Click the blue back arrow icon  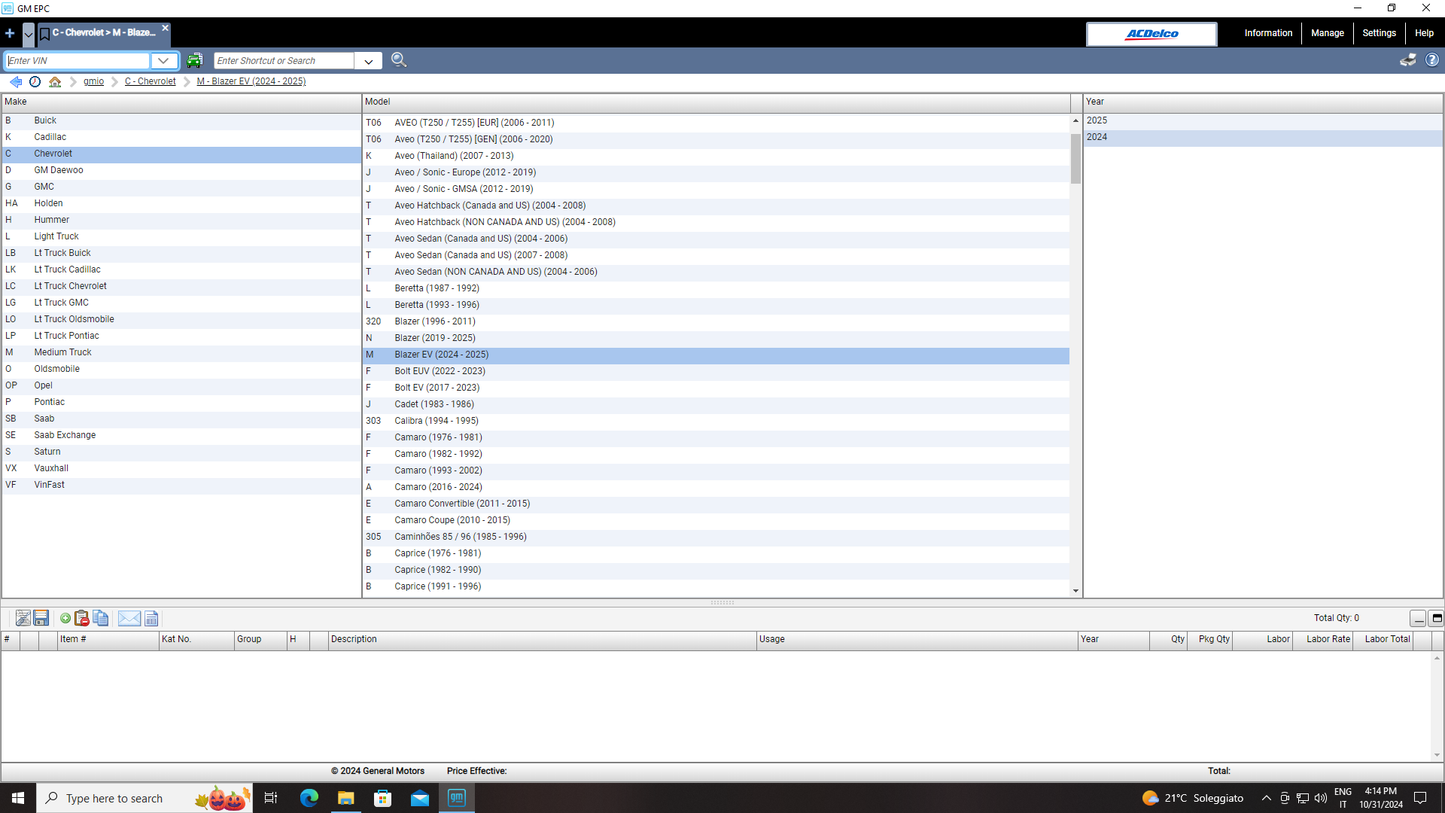(15, 82)
